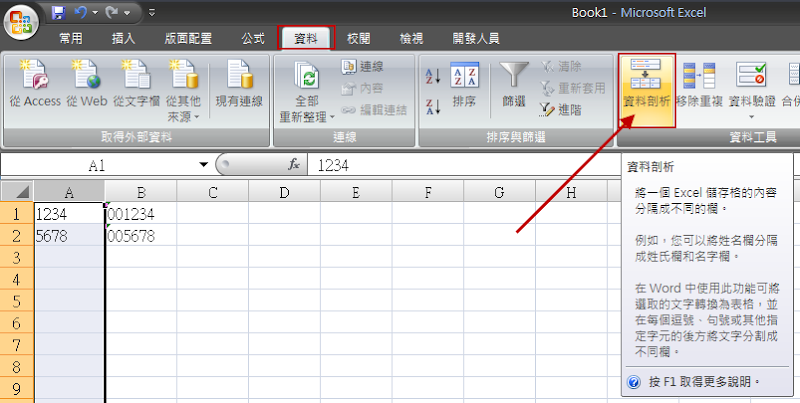
Task: Toggle the 篩選 filter funnel
Action: tap(514, 84)
